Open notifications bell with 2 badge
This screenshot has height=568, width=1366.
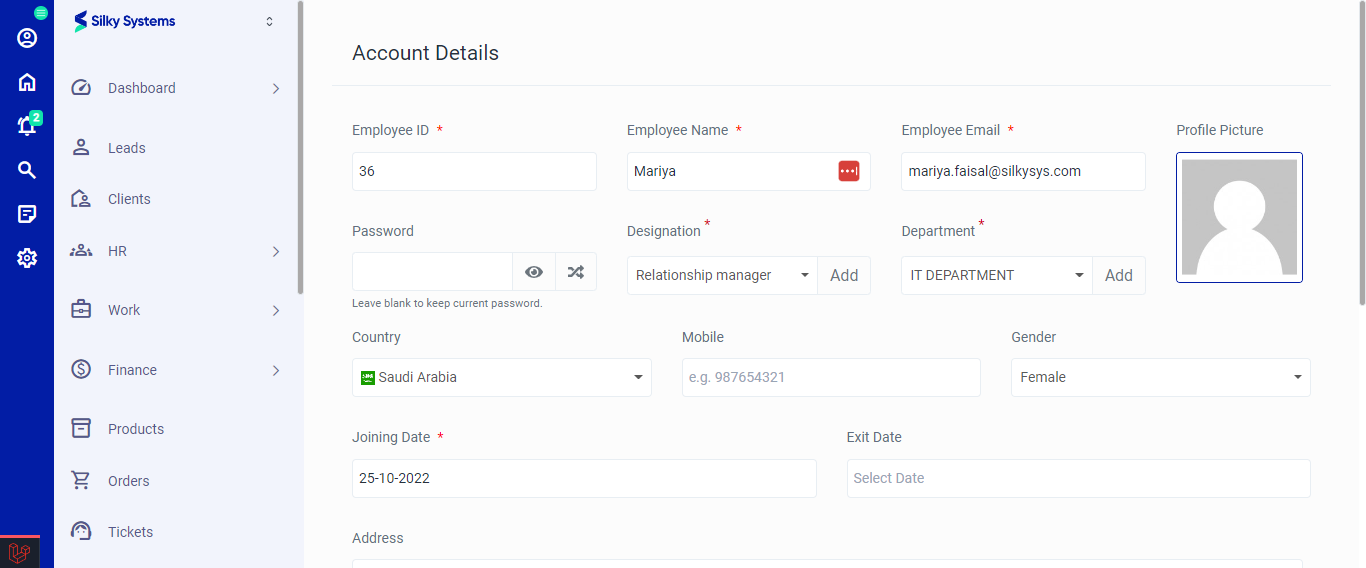tap(27, 125)
